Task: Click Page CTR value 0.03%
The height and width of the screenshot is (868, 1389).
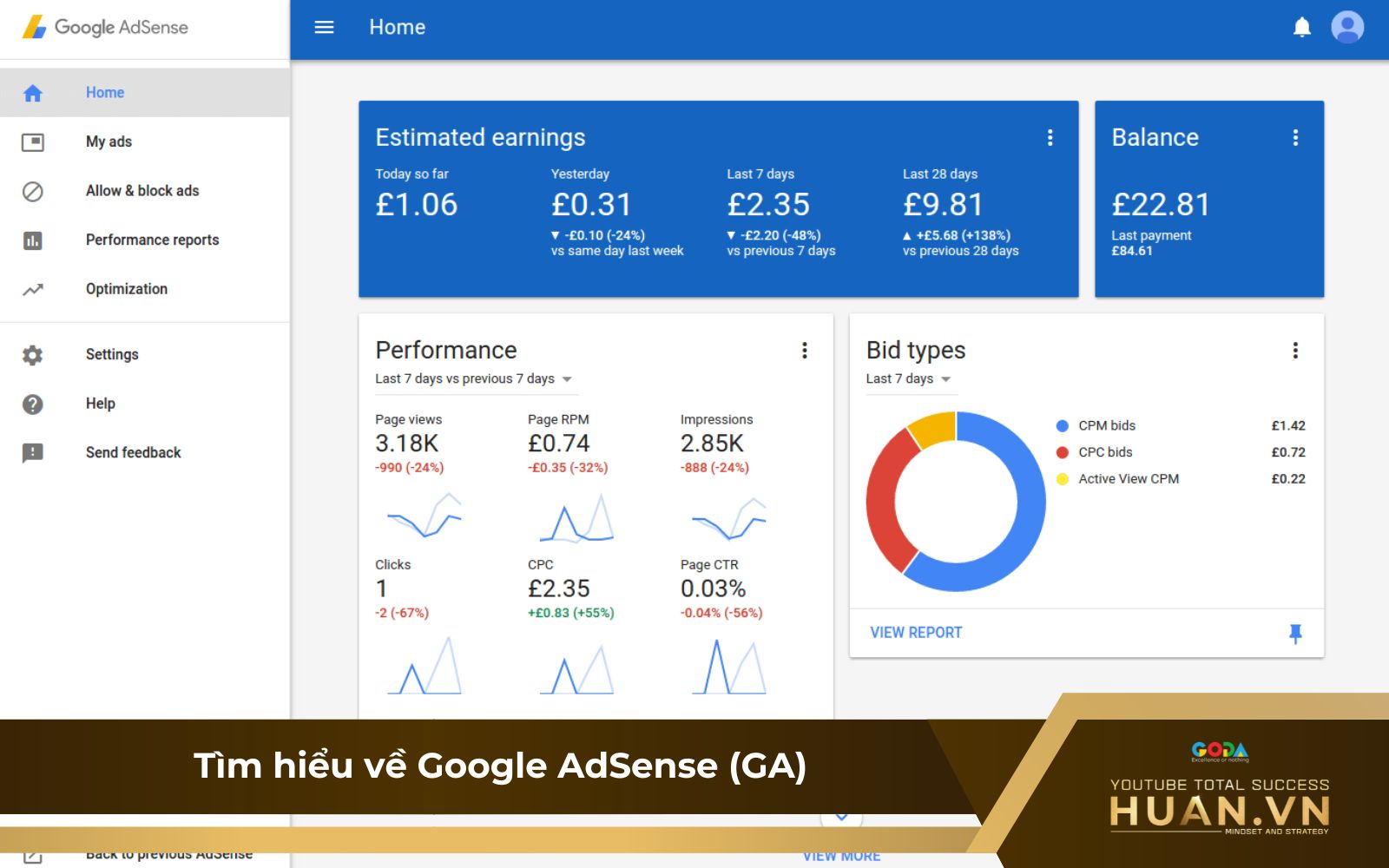Action: pos(713,589)
